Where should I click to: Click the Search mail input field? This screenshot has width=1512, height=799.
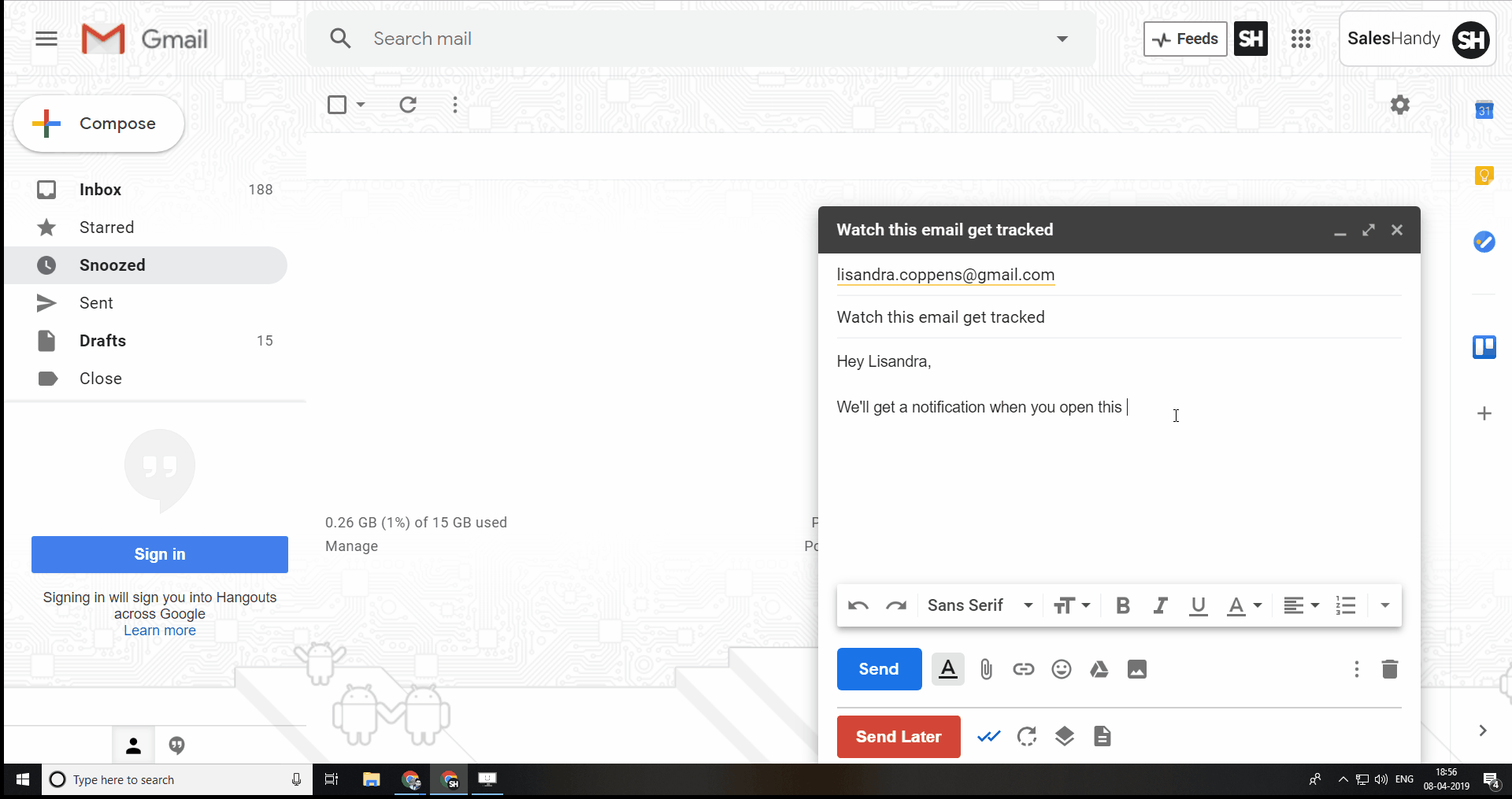click(x=693, y=39)
